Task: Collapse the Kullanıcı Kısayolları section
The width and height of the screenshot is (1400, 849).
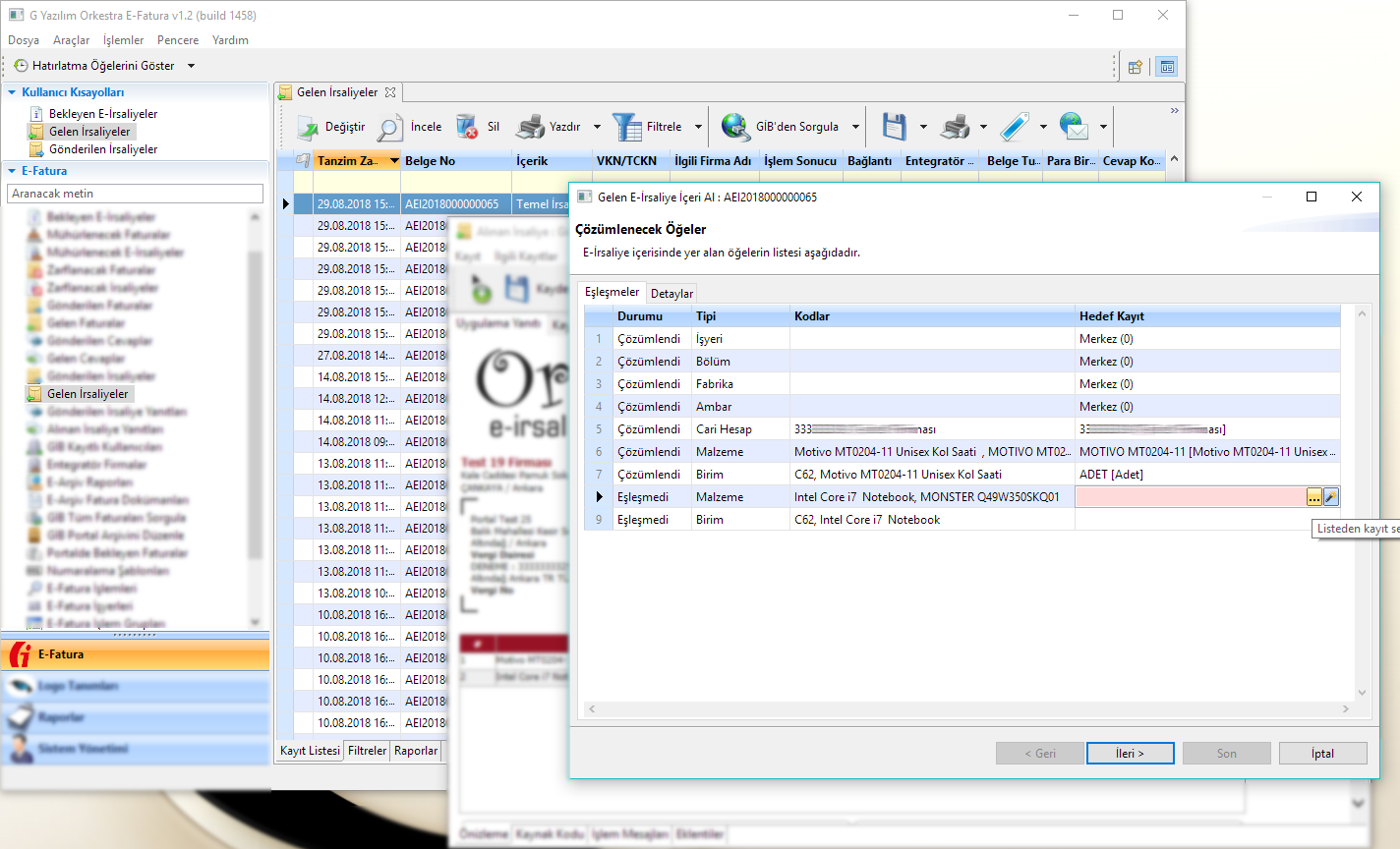Action: point(12,92)
